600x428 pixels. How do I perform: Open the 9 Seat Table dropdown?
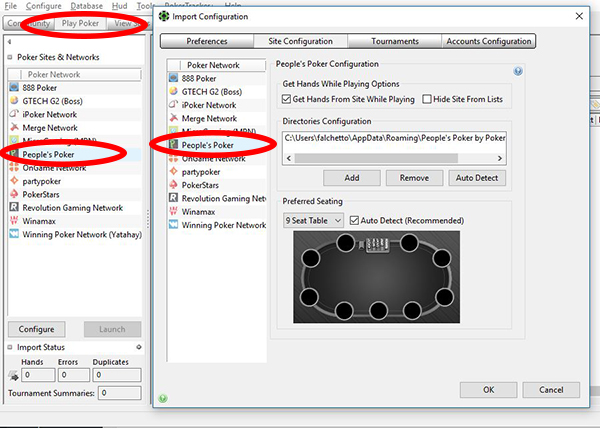point(313,220)
